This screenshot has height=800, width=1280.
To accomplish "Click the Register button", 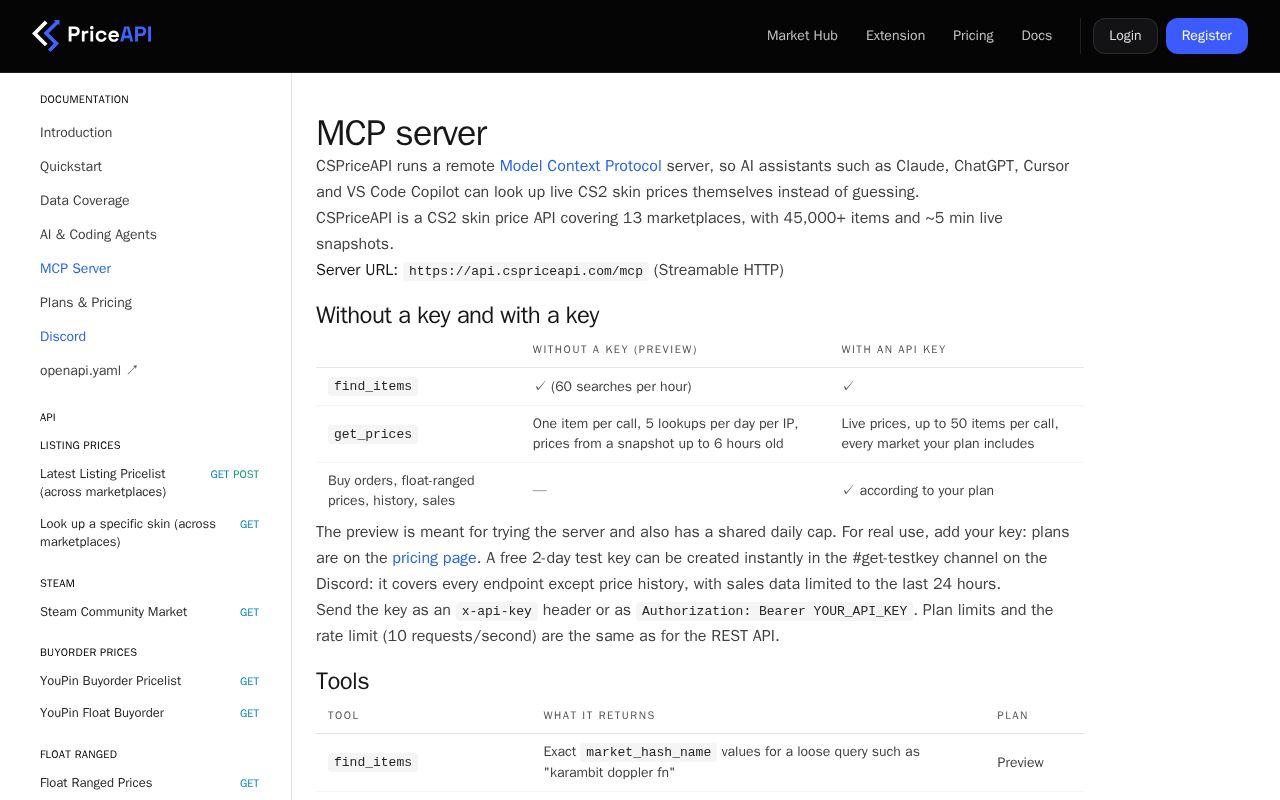I will pos(1207,36).
